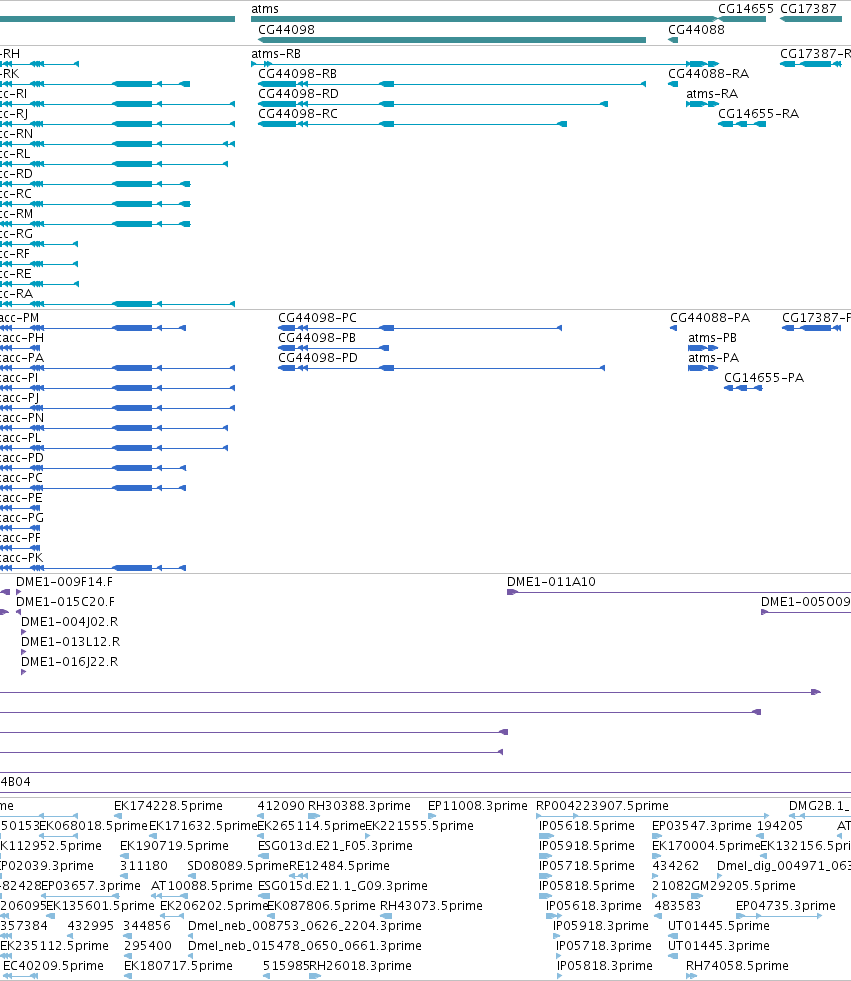Image resolution: width=851 pixels, height=981 pixels.
Task: Select the Dmel_neb_015478_0650_0661.3prime label
Action: [305, 946]
